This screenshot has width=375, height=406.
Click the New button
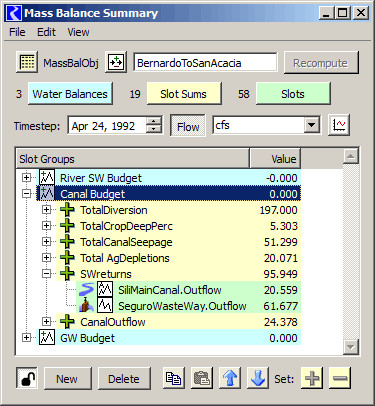point(67,379)
